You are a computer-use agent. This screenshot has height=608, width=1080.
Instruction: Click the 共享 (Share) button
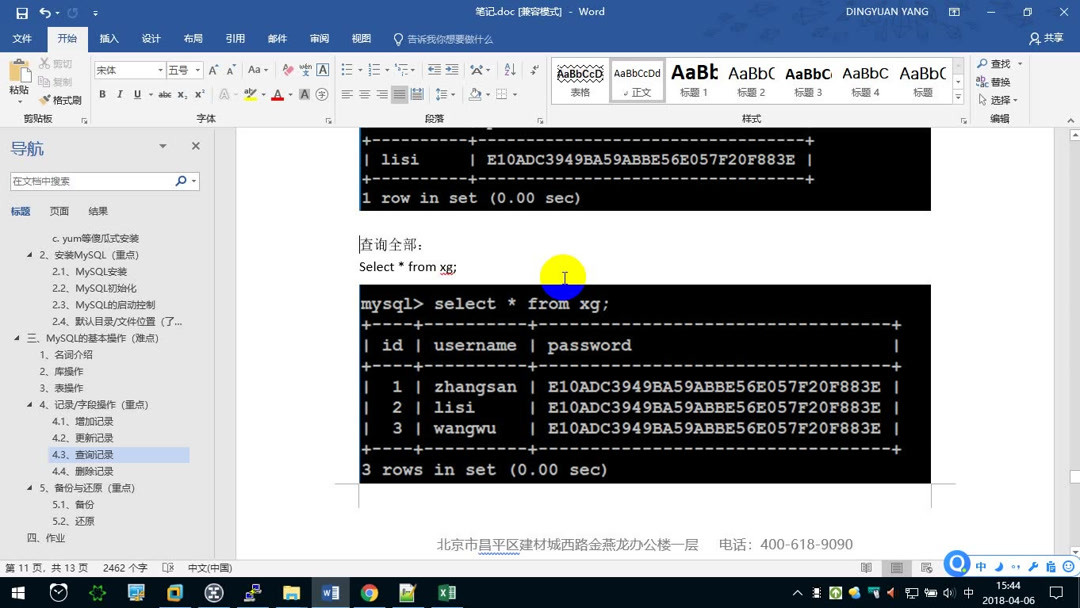[x=1044, y=37]
